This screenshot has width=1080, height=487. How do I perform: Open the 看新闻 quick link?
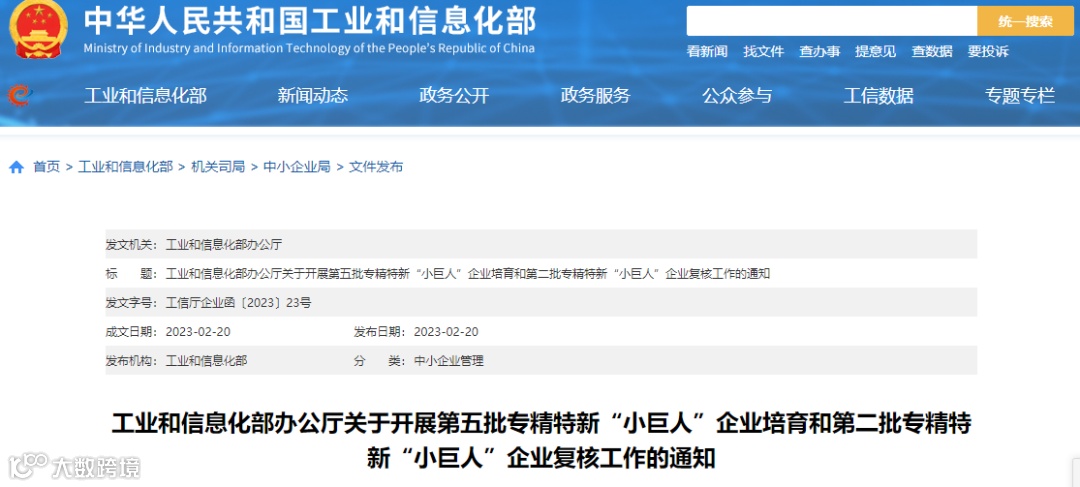[x=707, y=51]
